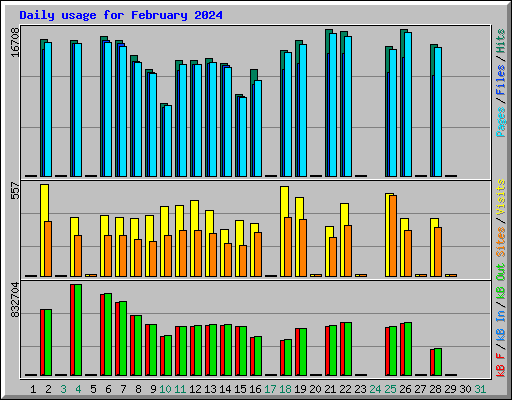Screen dimensions: 512x400
Task: Click day 8 on the x-axis
Action: (138, 389)
